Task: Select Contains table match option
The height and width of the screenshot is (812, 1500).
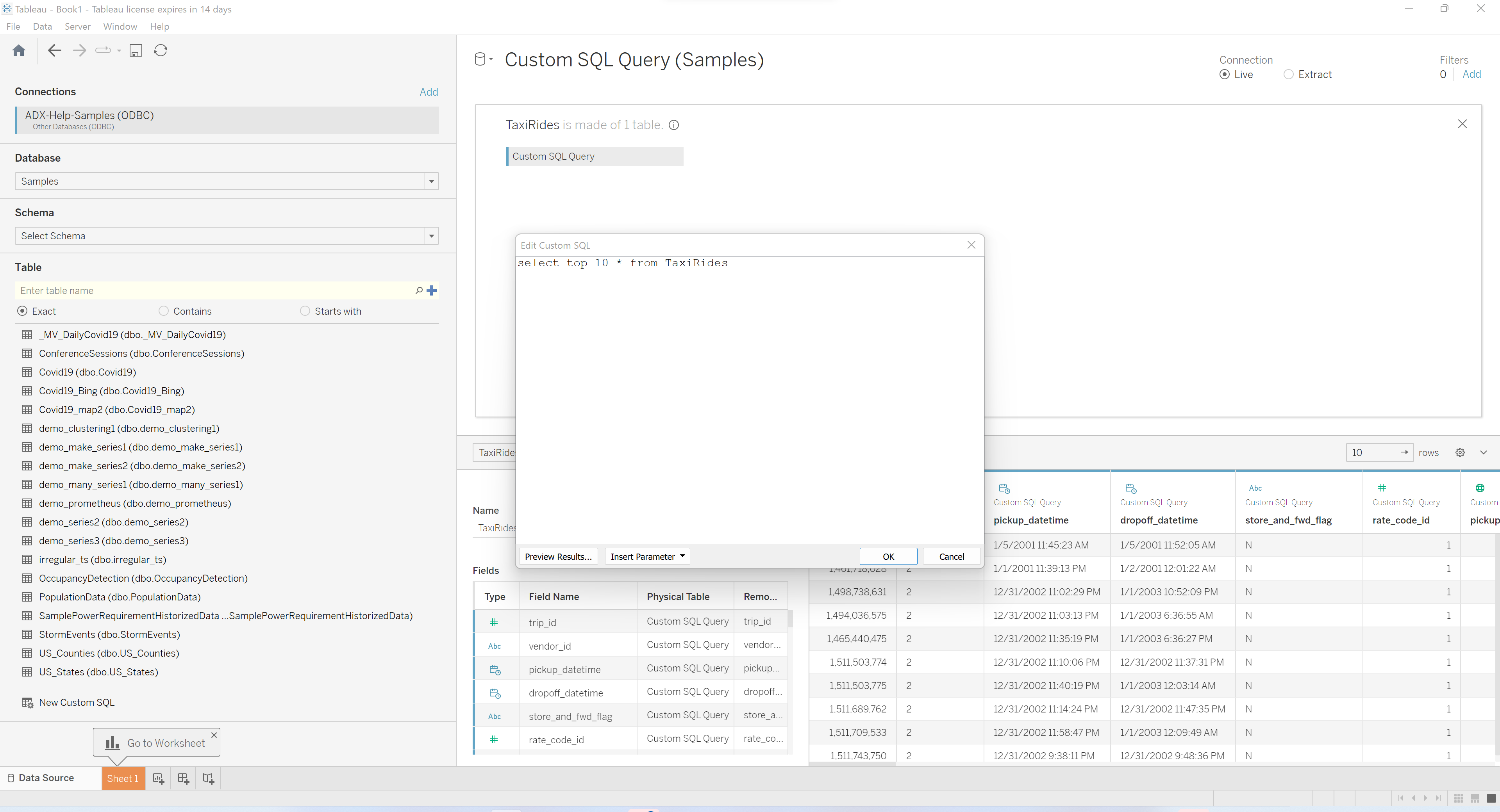Action: coord(164,311)
